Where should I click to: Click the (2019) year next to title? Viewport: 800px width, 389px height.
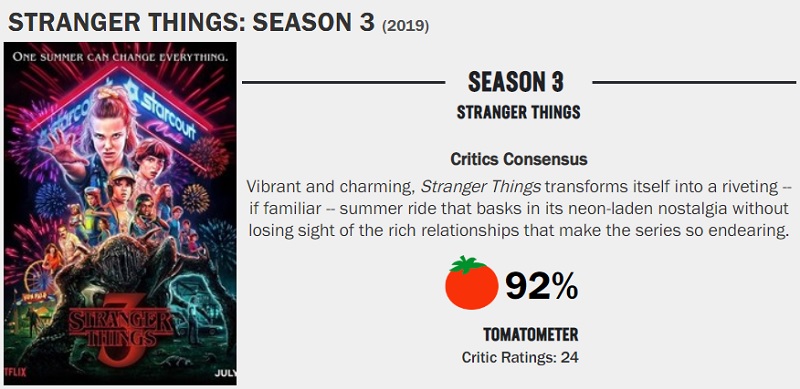click(x=406, y=26)
